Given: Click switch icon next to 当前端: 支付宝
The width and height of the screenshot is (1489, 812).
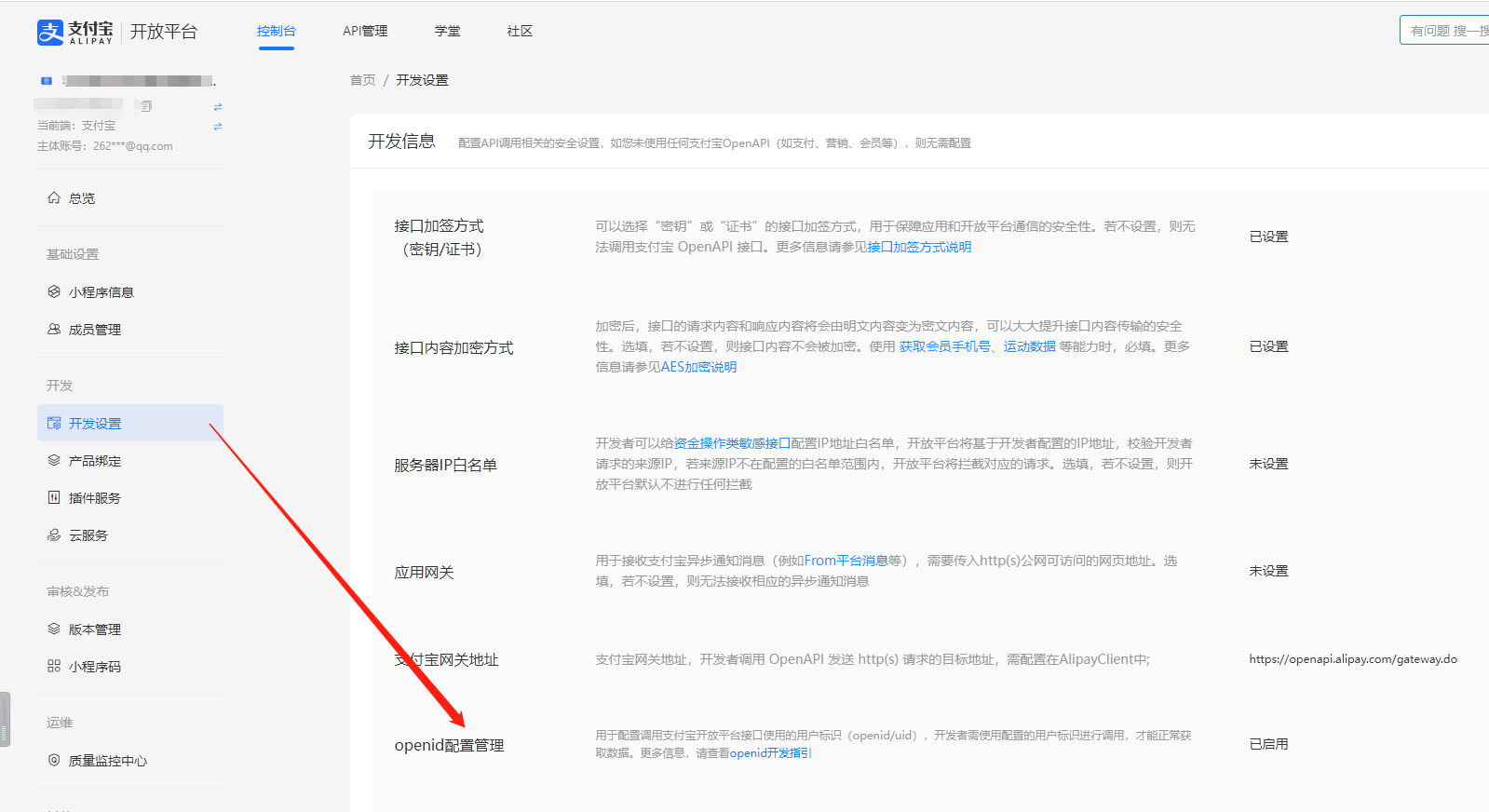Looking at the screenshot, I should tap(218, 127).
